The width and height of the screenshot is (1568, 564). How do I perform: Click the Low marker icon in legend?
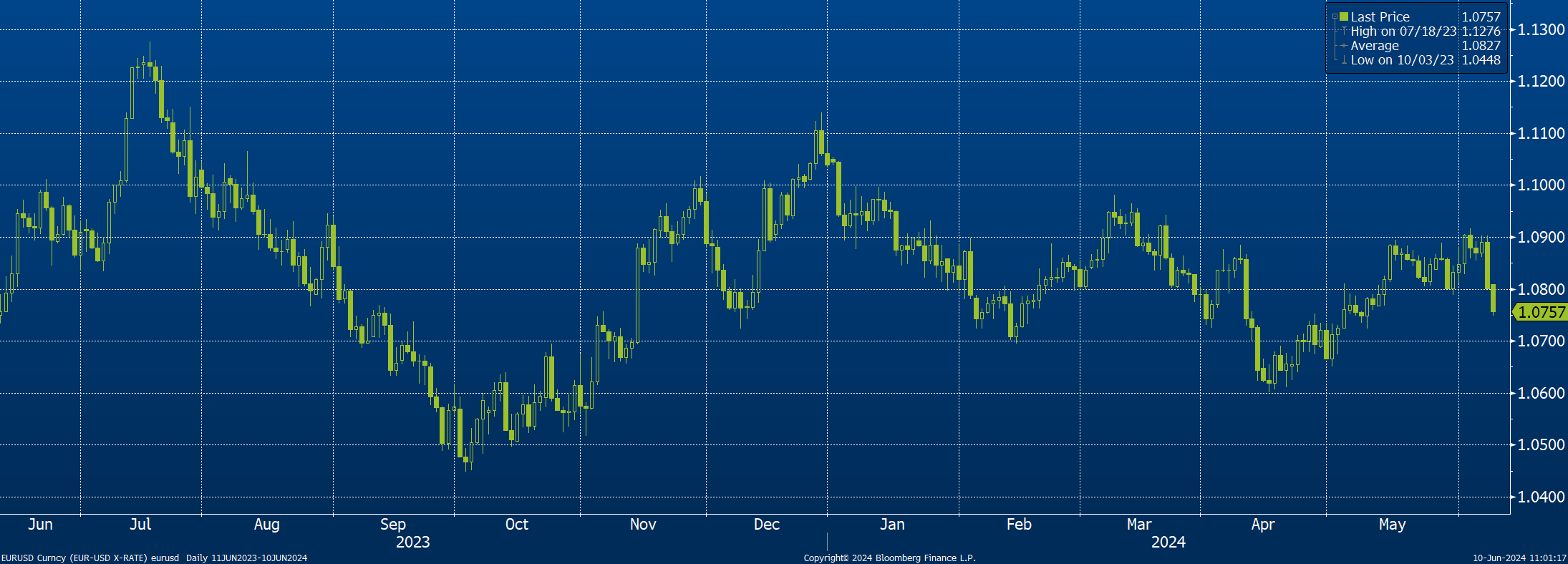point(1344,61)
